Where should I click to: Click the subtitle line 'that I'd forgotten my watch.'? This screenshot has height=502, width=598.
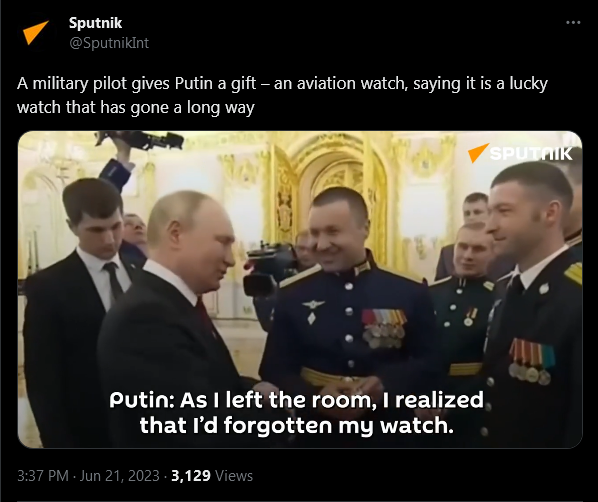click(296, 425)
